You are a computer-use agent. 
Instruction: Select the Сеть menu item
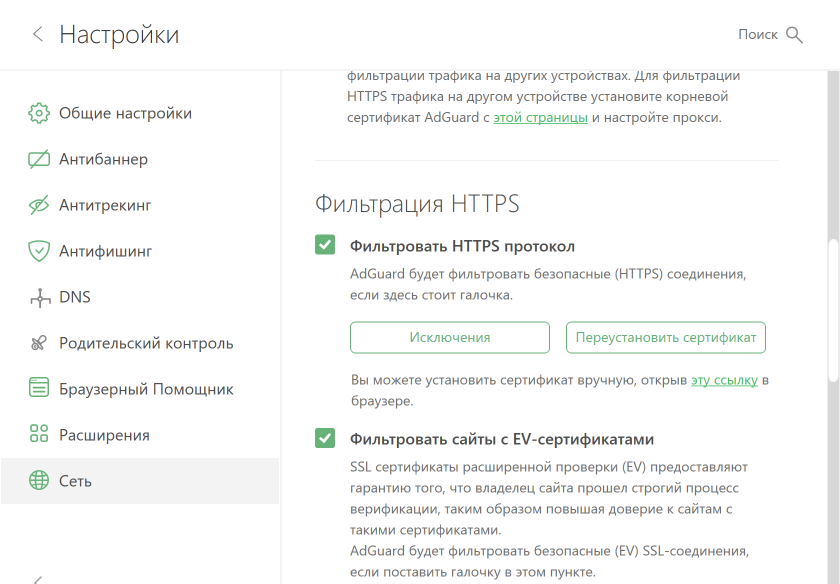point(139,481)
